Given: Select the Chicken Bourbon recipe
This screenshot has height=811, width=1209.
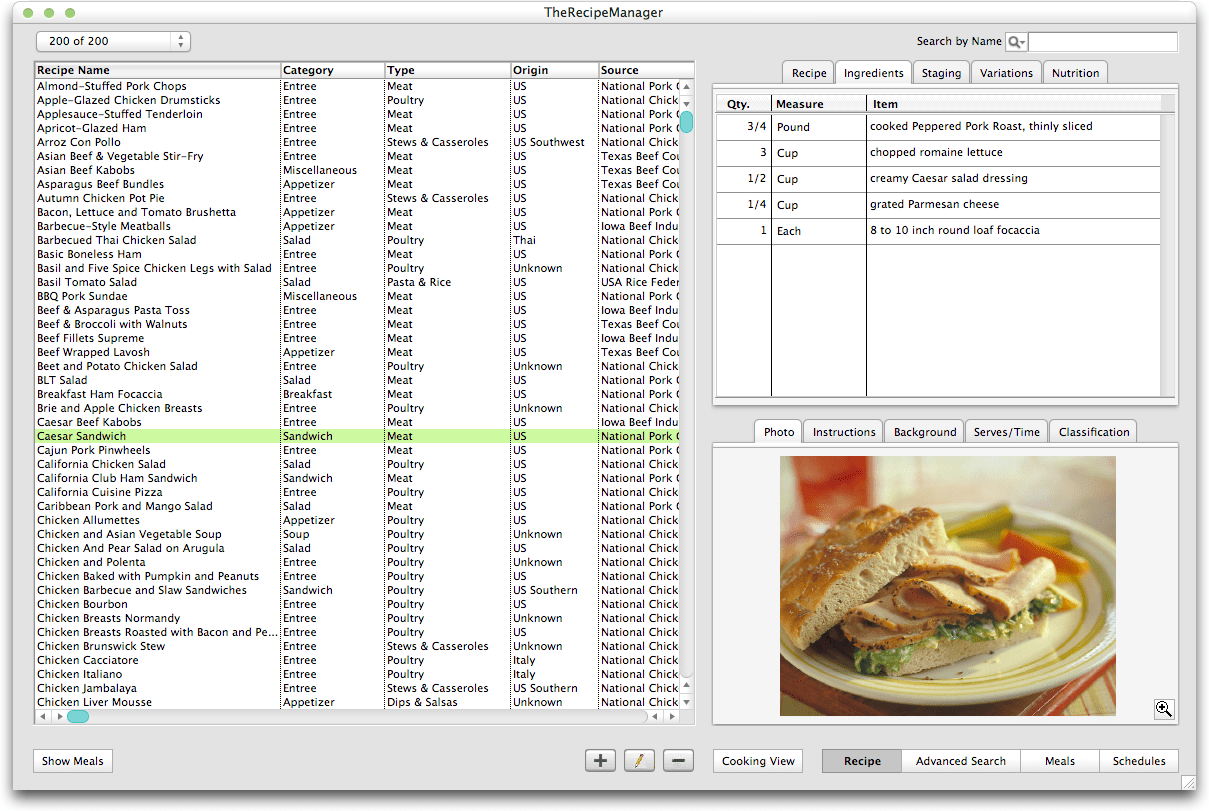Looking at the screenshot, I should pyautogui.click(x=357, y=604).
